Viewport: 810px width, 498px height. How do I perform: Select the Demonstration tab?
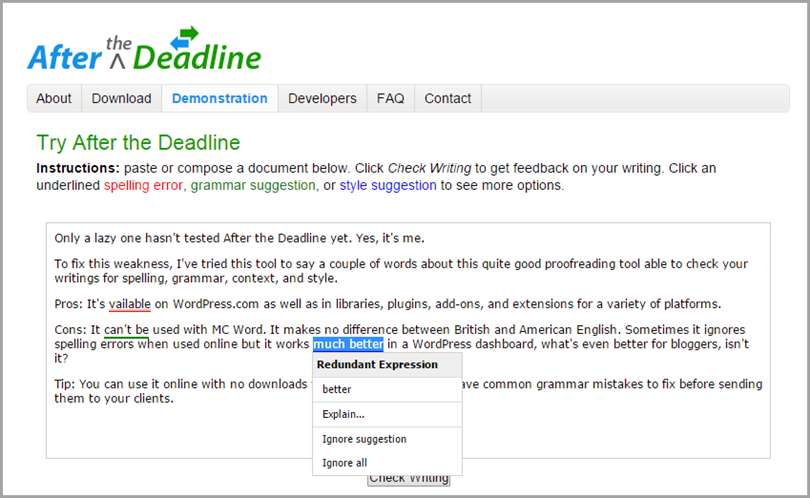click(219, 98)
